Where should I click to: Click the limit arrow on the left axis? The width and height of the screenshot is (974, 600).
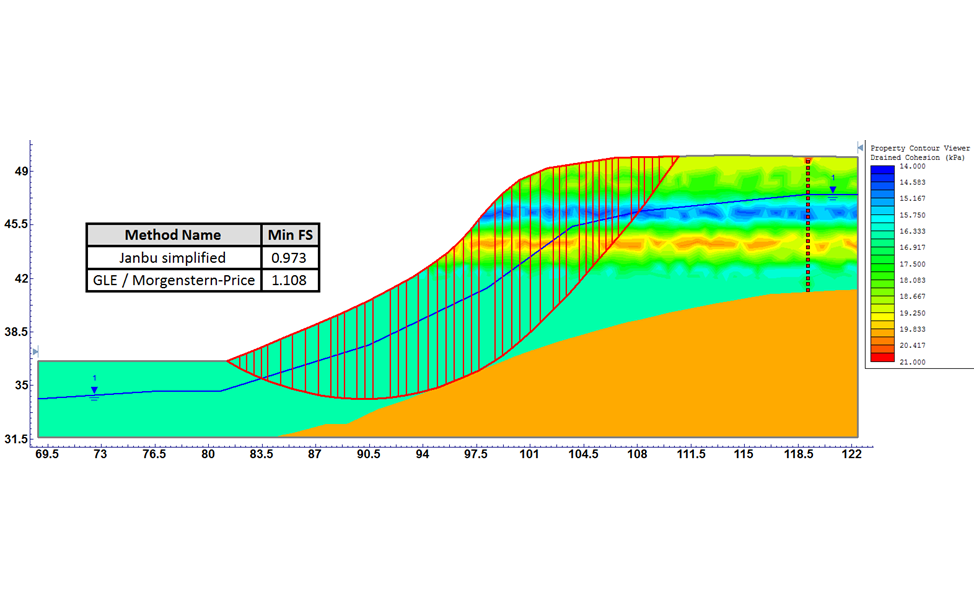click(36, 352)
